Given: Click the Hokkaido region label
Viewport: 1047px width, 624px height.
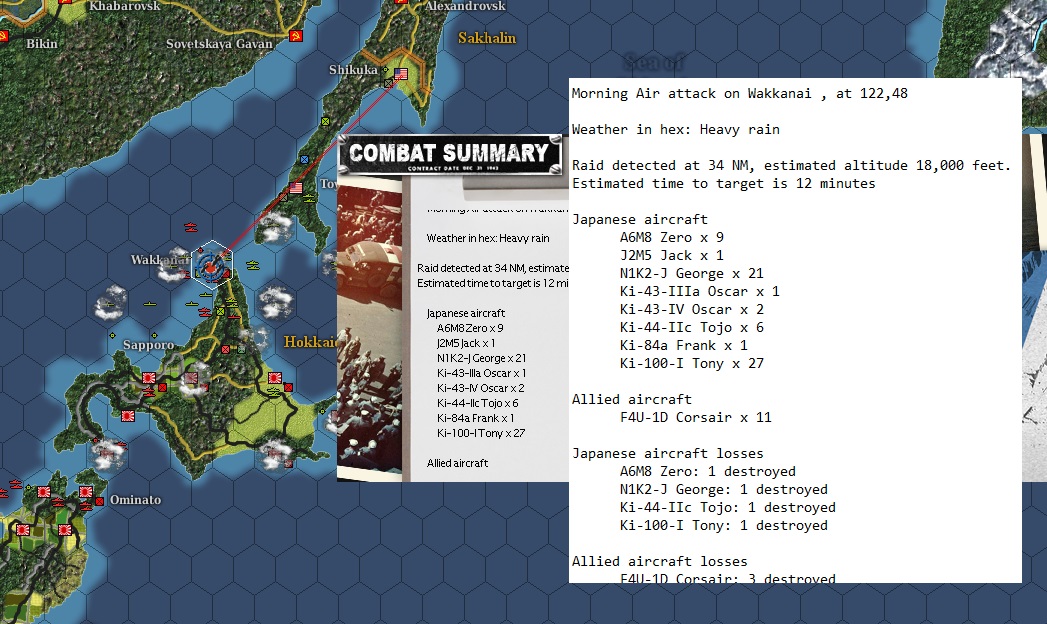Looking at the screenshot, I should (310, 342).
